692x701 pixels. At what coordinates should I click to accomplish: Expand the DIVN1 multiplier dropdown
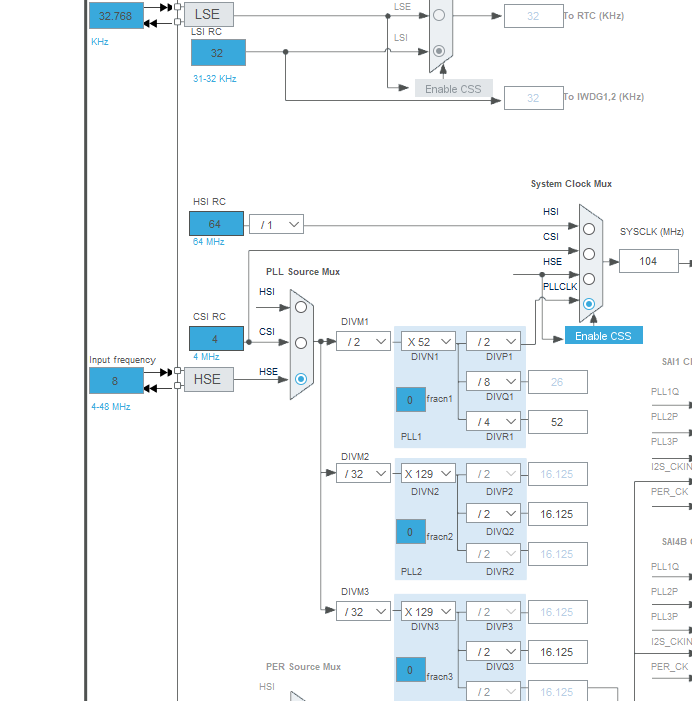pyautogui.click(x=429, y=342)
